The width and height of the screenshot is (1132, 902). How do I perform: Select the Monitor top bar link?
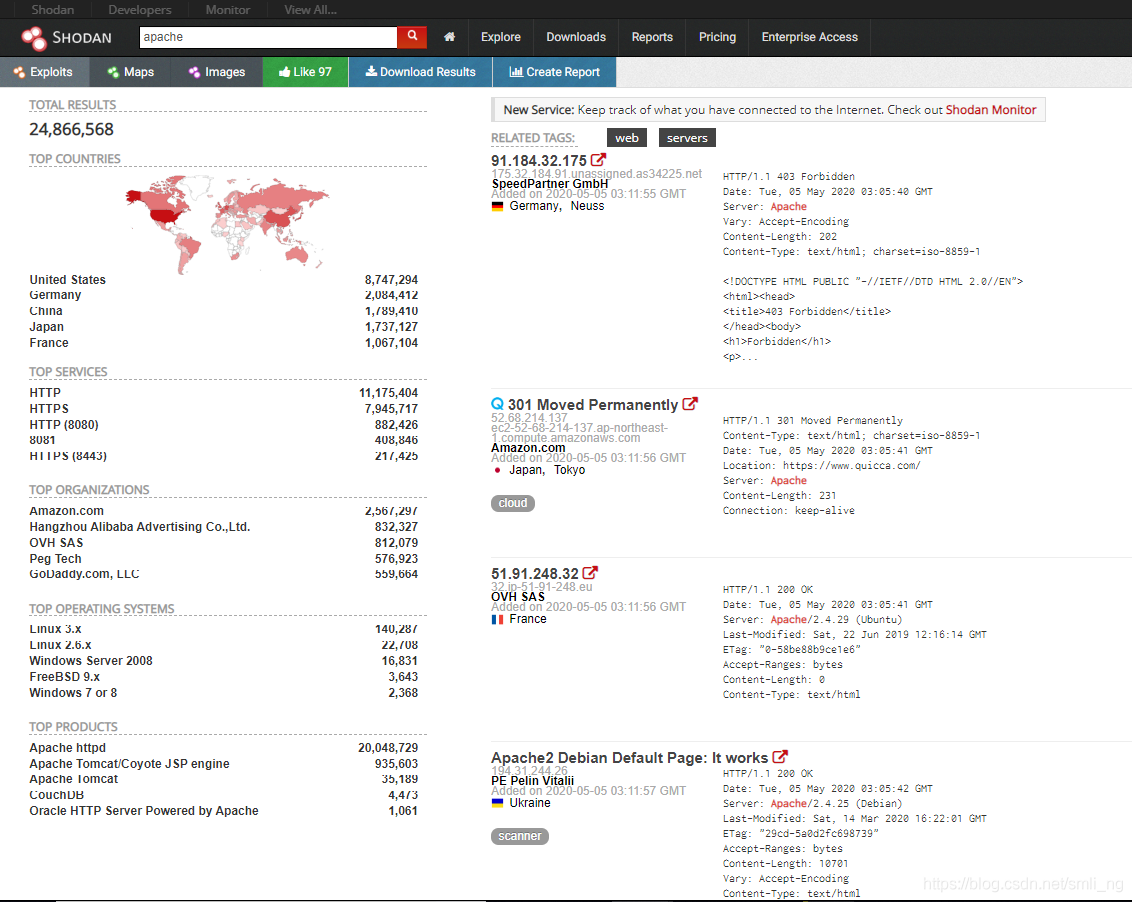click(x=227, y=9)
